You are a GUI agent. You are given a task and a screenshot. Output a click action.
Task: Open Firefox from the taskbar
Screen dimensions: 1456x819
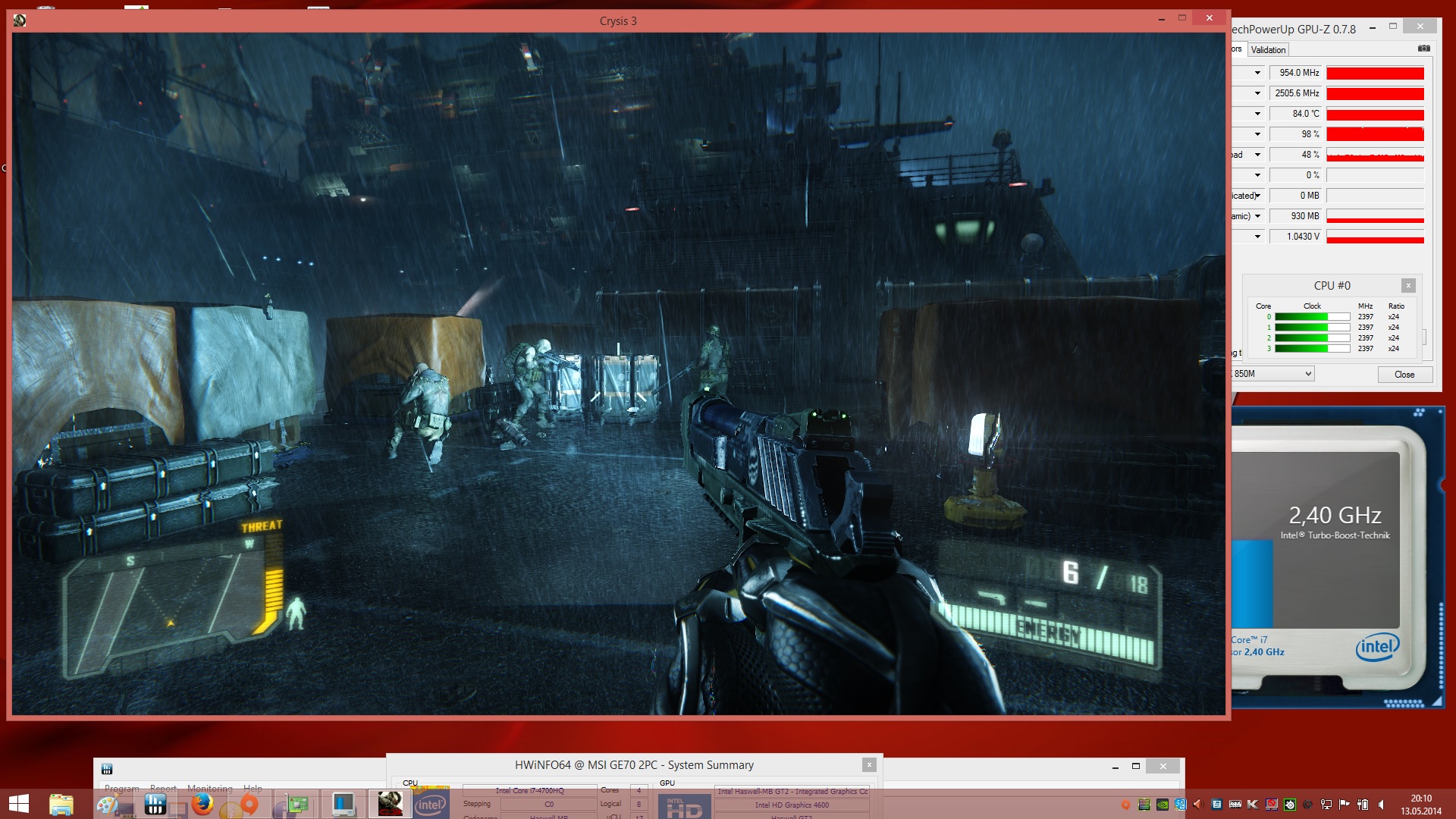tap(202, 804)
